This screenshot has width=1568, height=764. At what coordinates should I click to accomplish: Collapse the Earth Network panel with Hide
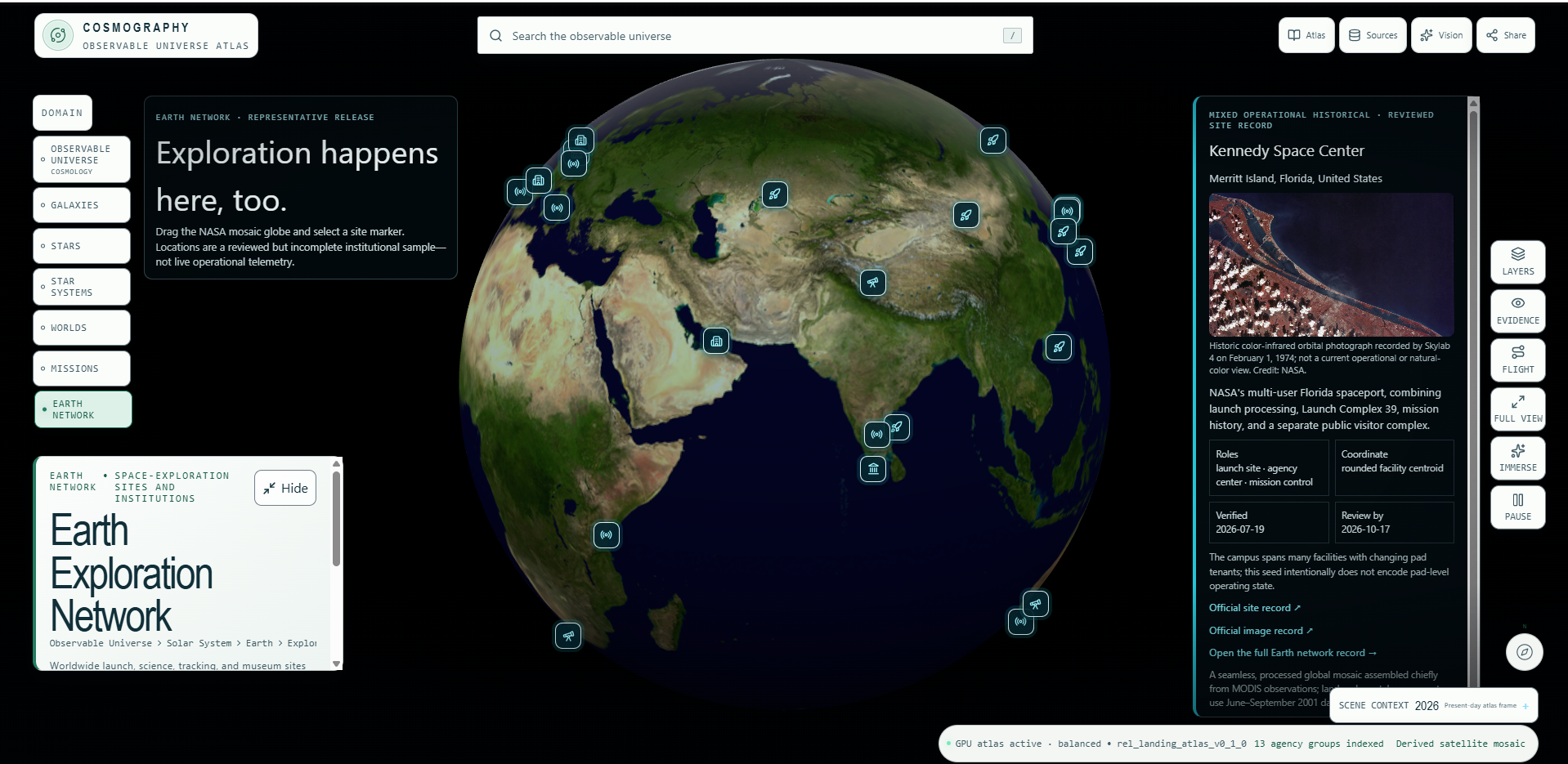pos(285,488)
